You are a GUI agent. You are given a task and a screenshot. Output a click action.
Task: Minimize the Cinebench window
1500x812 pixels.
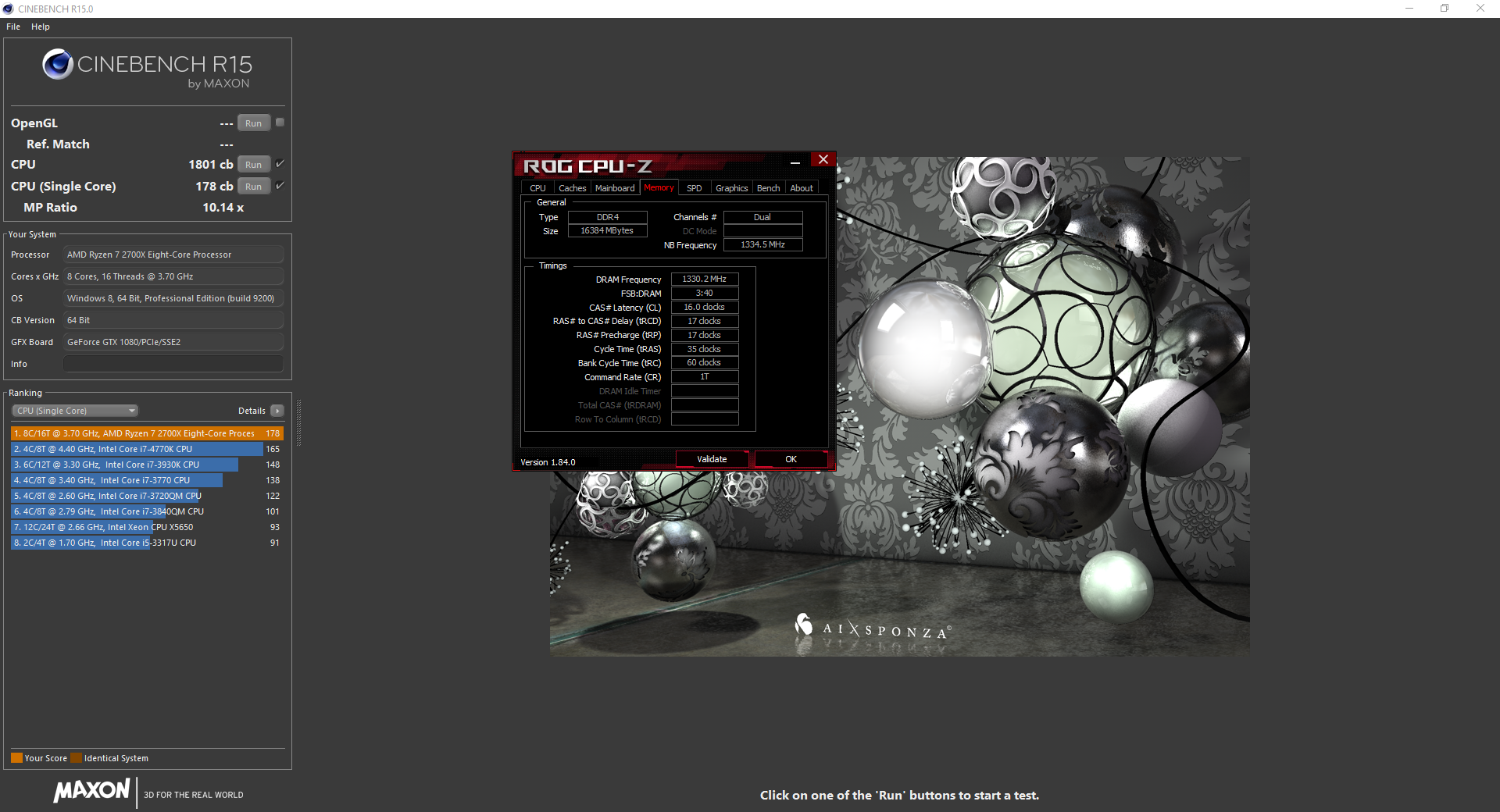point(1409,9)
